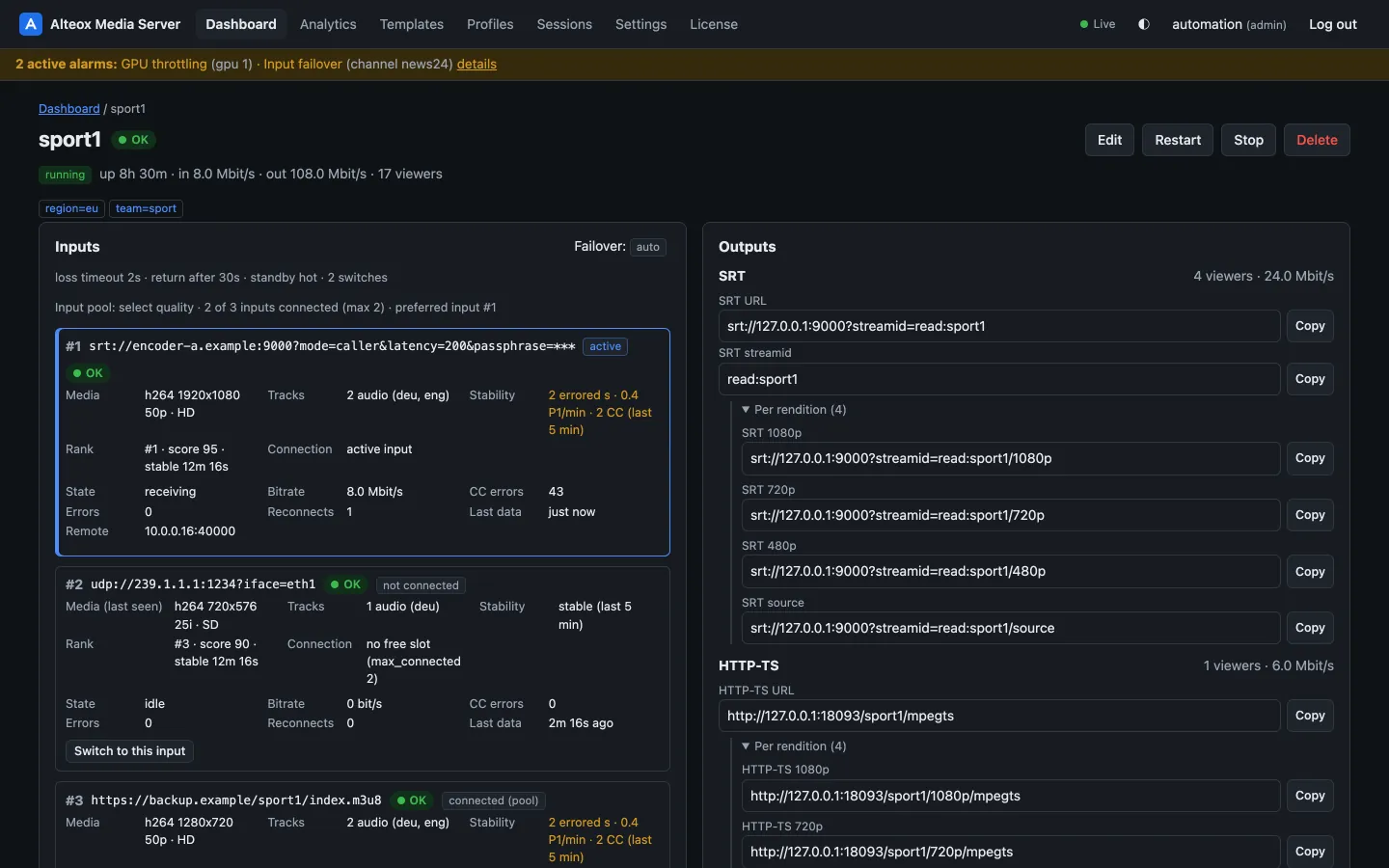Copy the HTTP-TS URL

pos(1310,716)
